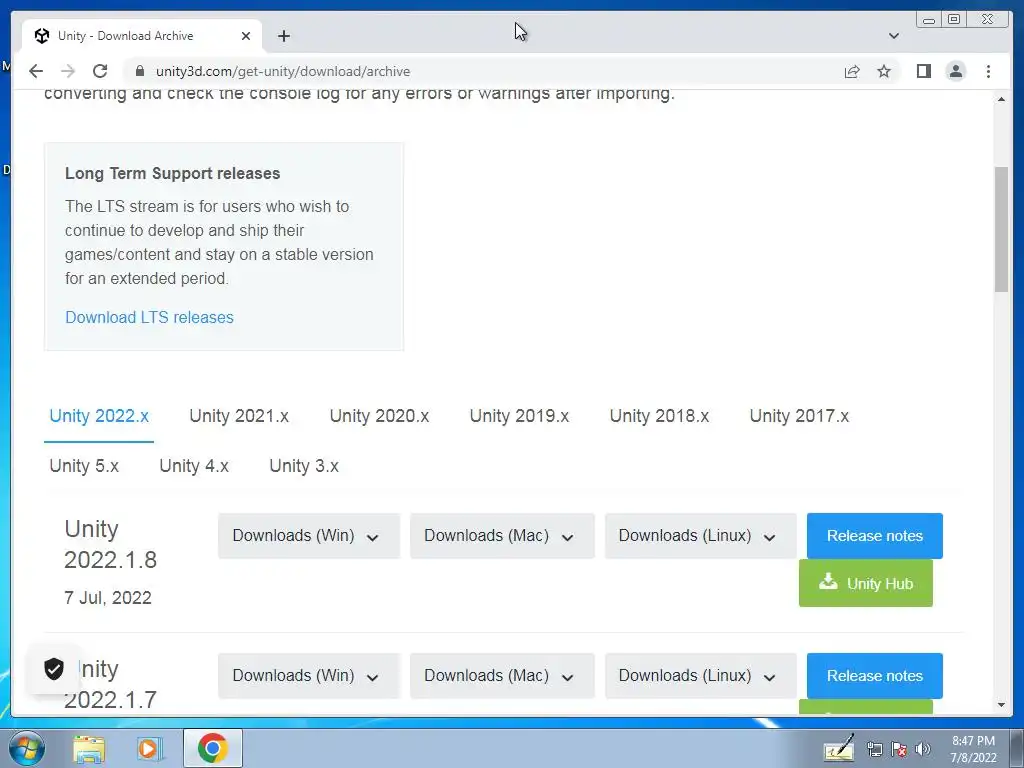This screenshot has width=1024, height=768.
Task: Click the scrollbar up arrow
Action: (1001, 99)
